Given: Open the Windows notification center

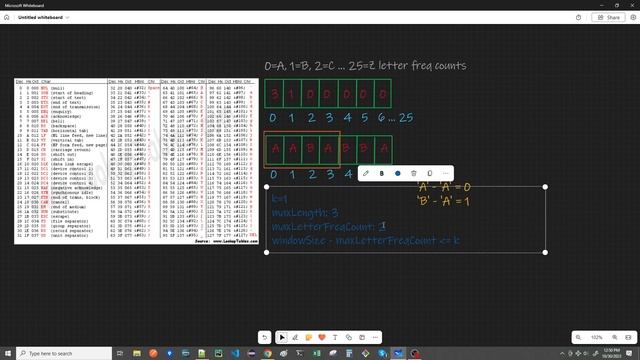Looking at the screenshot, I should 629,353.
